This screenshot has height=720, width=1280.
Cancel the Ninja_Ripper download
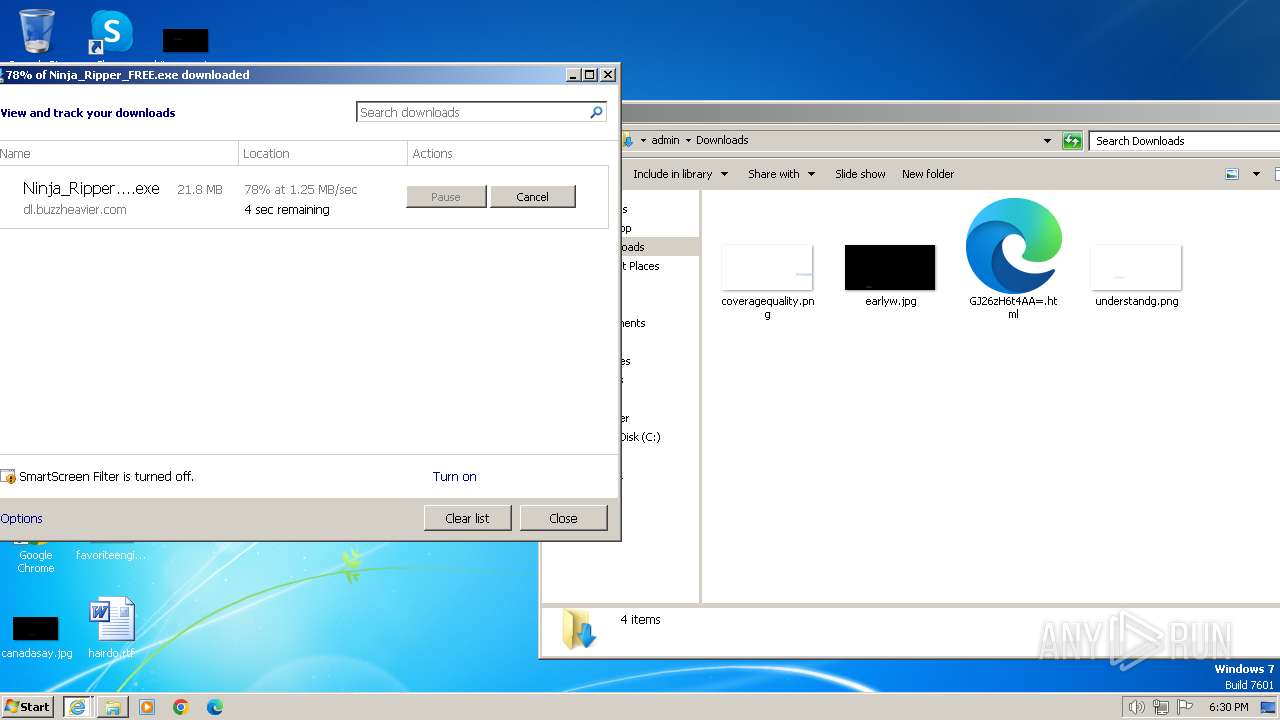[x=532, y=197]
